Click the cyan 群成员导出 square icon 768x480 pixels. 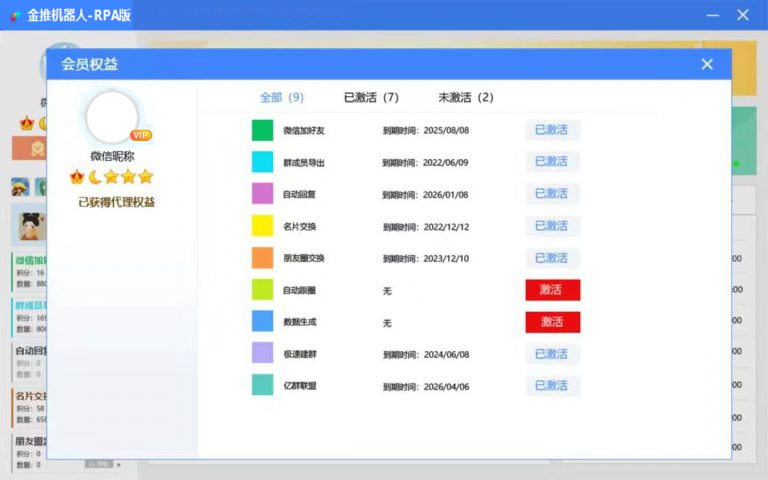(263, 162)
